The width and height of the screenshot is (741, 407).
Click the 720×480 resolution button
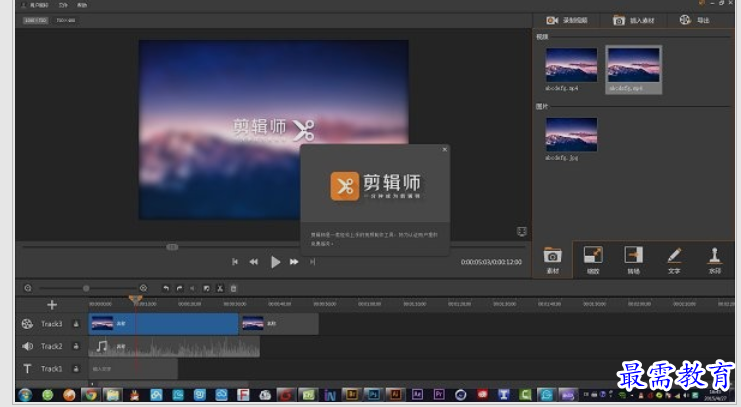66,21
